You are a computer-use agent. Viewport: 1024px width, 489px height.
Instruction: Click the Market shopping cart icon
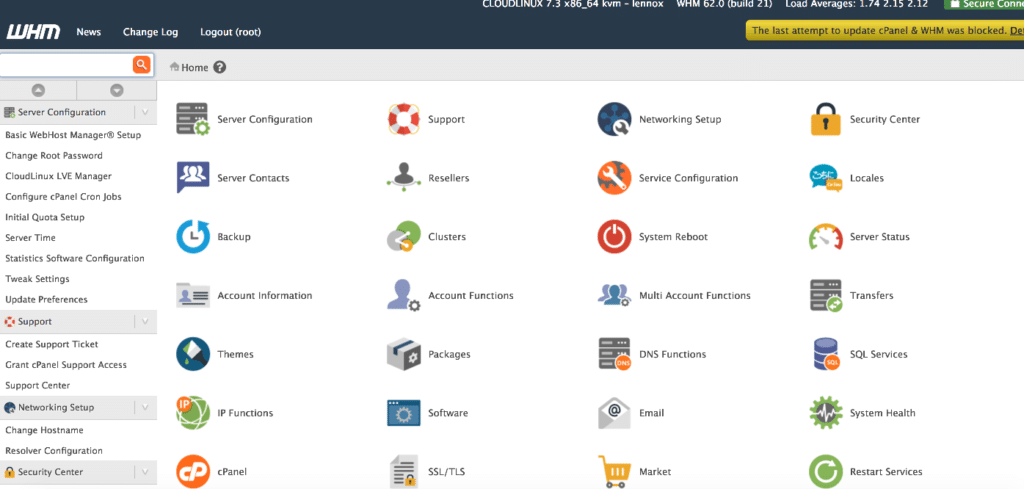(x=613, y=471)
